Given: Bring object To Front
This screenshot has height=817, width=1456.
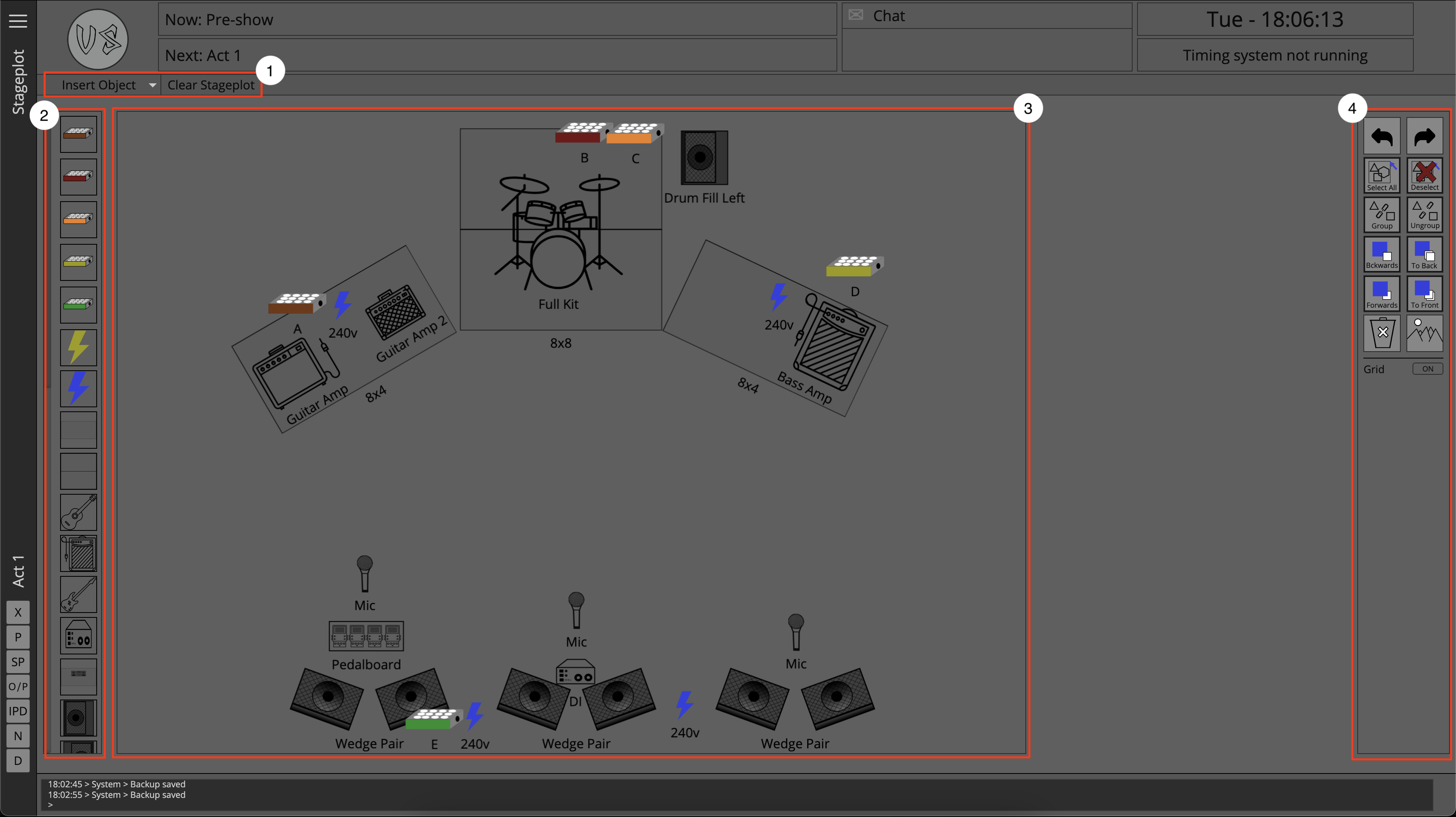Looking at the screenshot, I should click(1424, 294).
